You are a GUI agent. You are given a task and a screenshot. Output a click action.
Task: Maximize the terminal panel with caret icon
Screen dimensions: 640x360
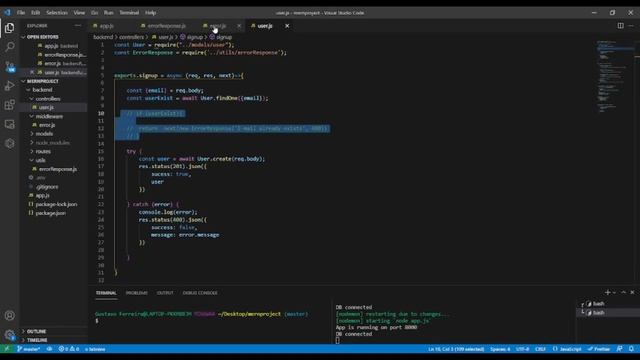(x=623, y=292)
